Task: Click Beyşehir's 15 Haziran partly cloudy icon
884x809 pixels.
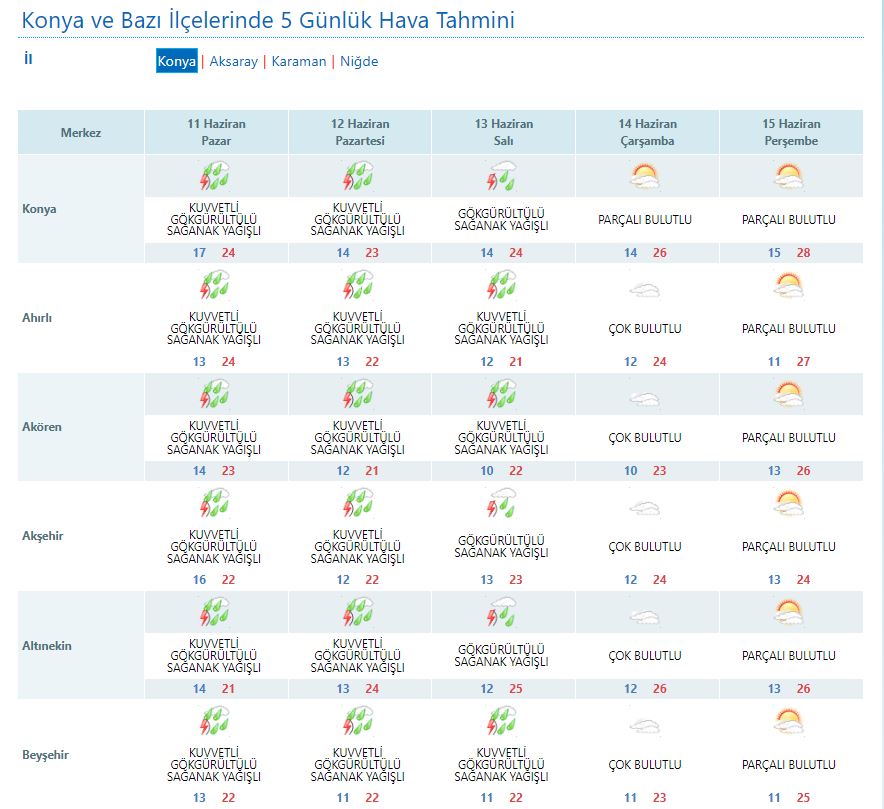Action: click(789, 721)
